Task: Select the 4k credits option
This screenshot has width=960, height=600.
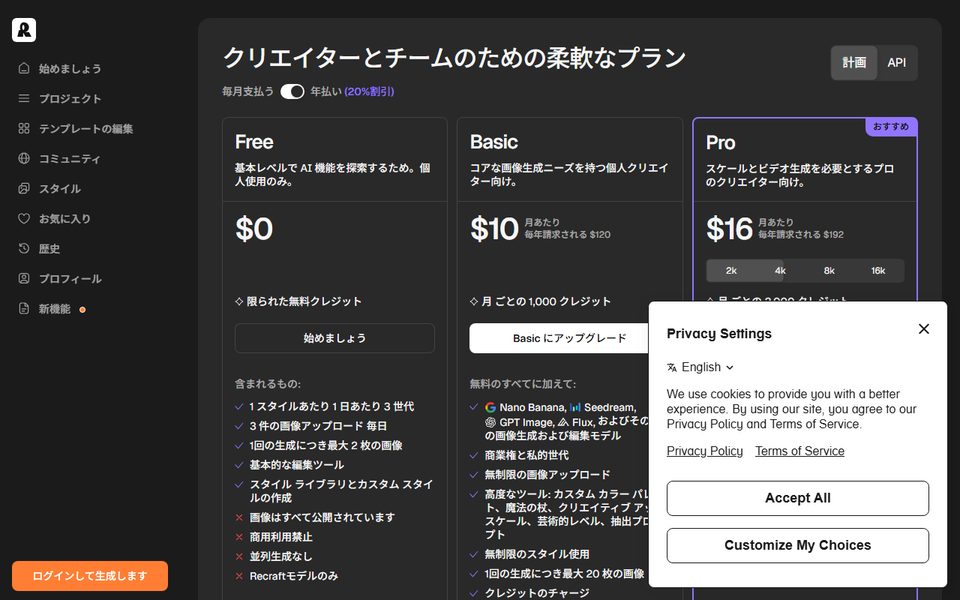Action: click(x=780, y=271)
